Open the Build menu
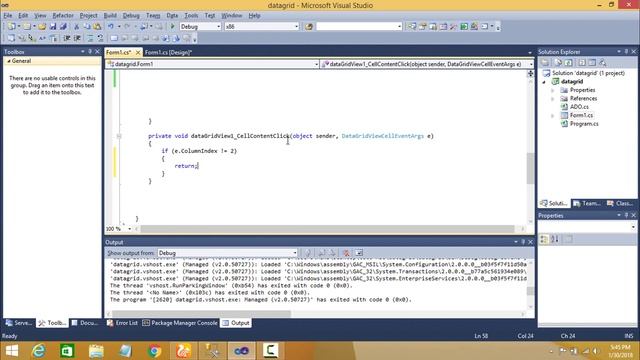Image resolution: width=640 pixels, height=360 pixels. pos(110,16)
